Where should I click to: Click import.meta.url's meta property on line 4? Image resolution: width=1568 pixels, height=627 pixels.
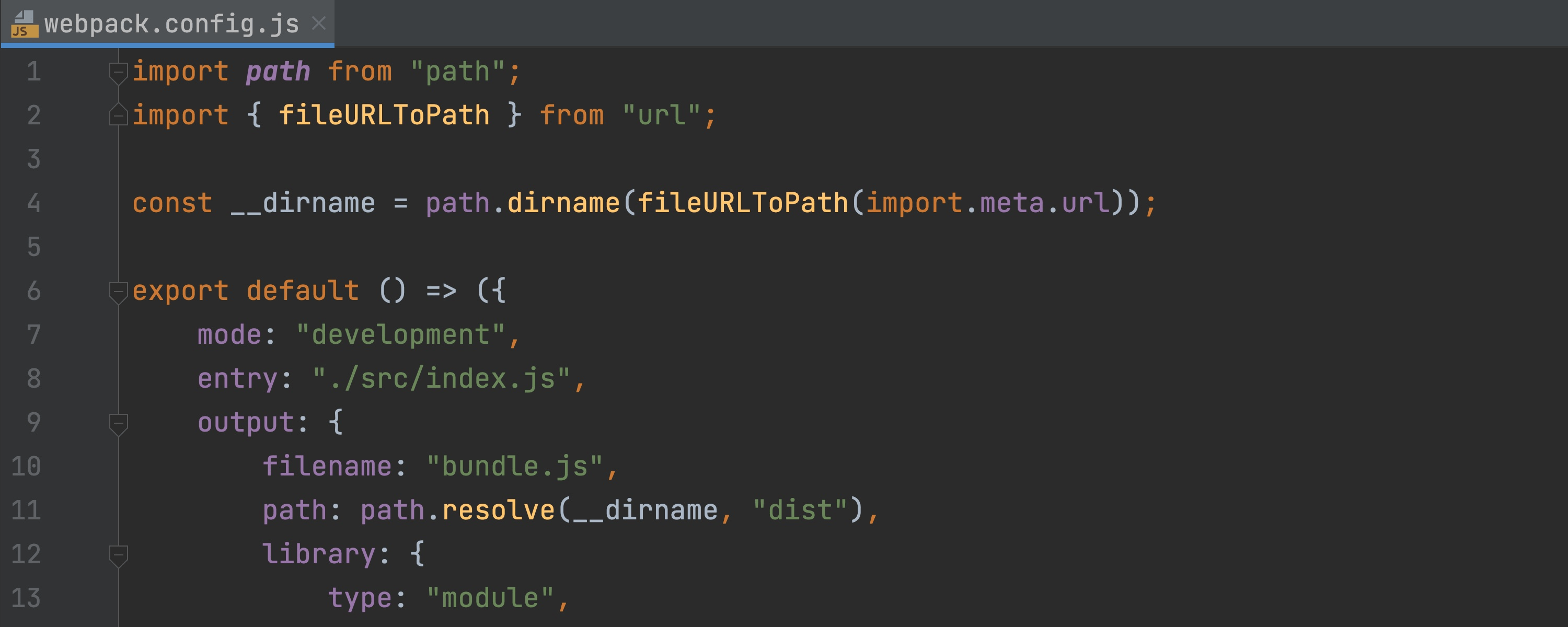[1012, 203]
